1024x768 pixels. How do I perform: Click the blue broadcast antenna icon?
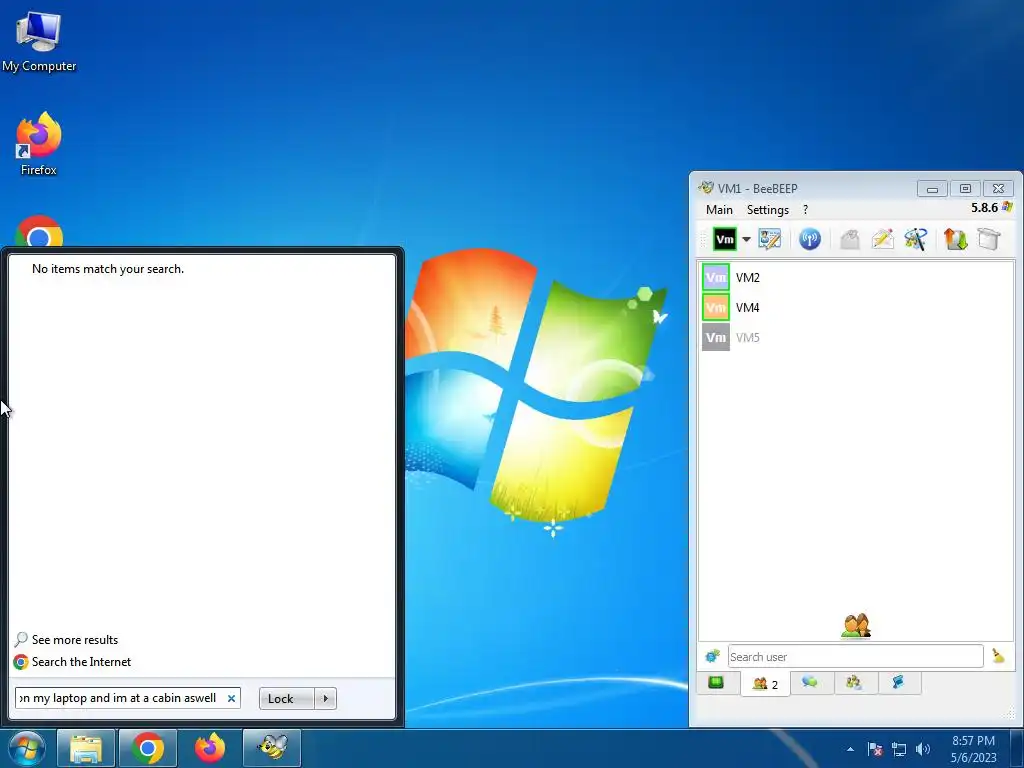[x=810, y=239]
